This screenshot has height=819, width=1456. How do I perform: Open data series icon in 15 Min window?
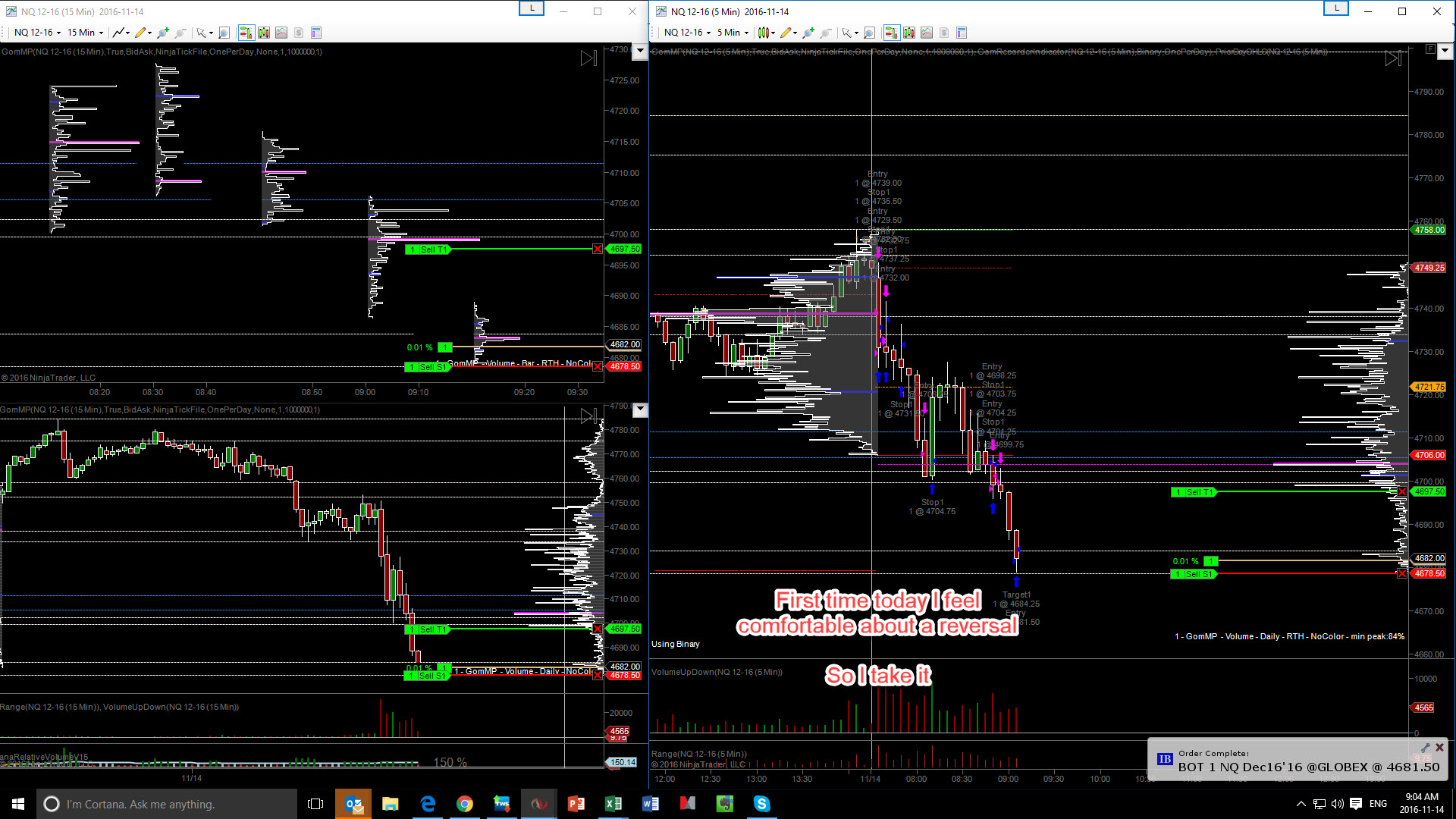coord(264,33)
